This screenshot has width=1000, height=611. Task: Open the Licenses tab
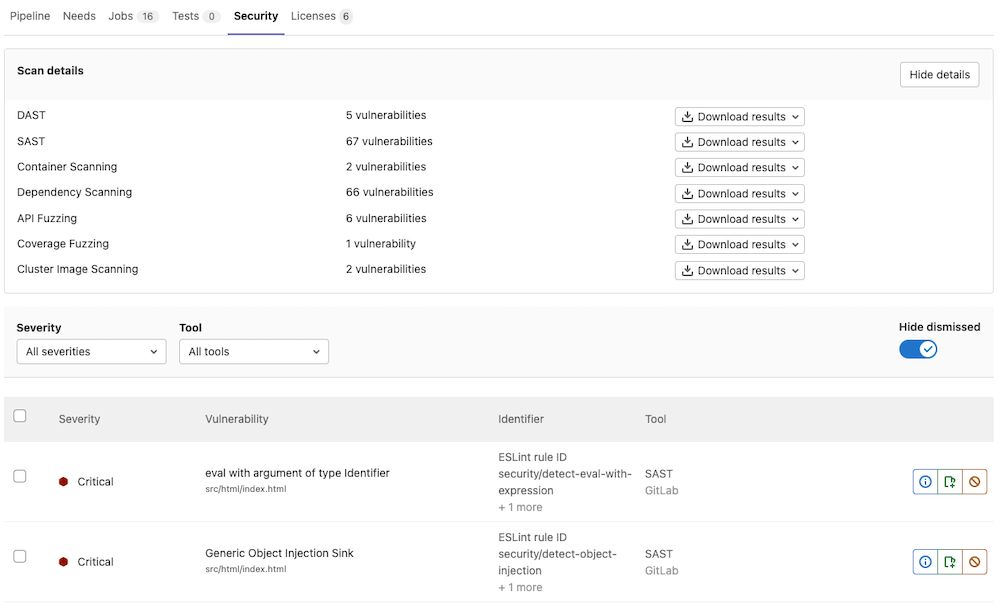[312, 16]
